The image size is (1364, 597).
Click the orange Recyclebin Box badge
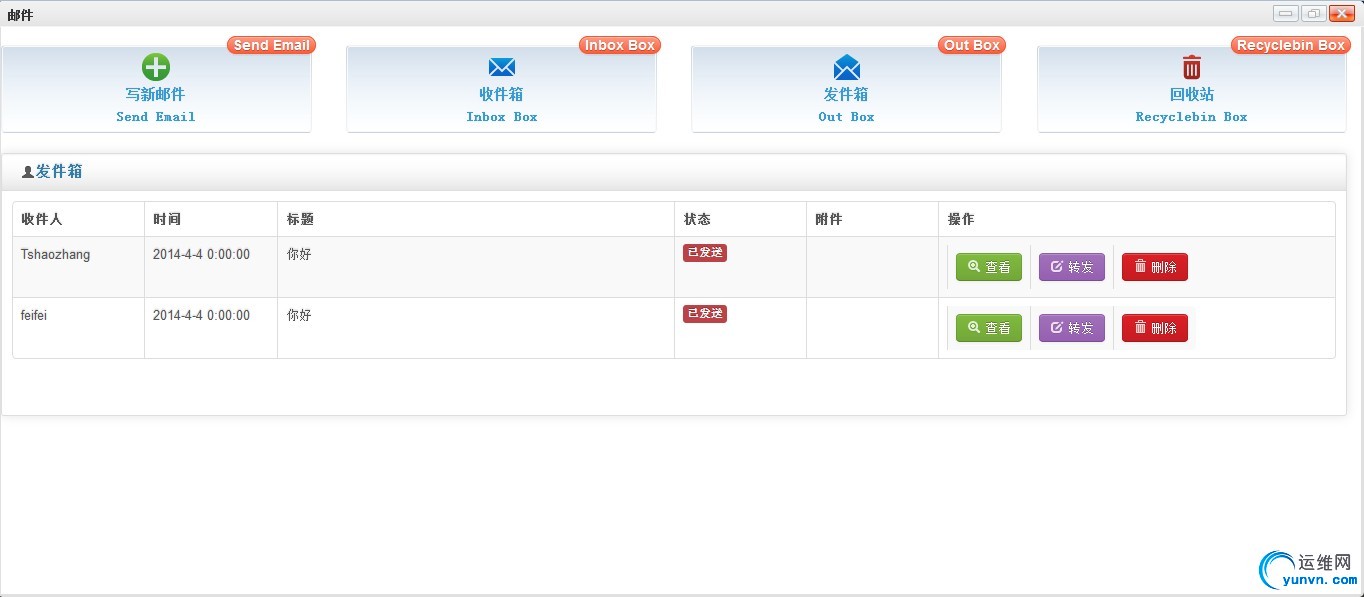(x=1290, y=45)
